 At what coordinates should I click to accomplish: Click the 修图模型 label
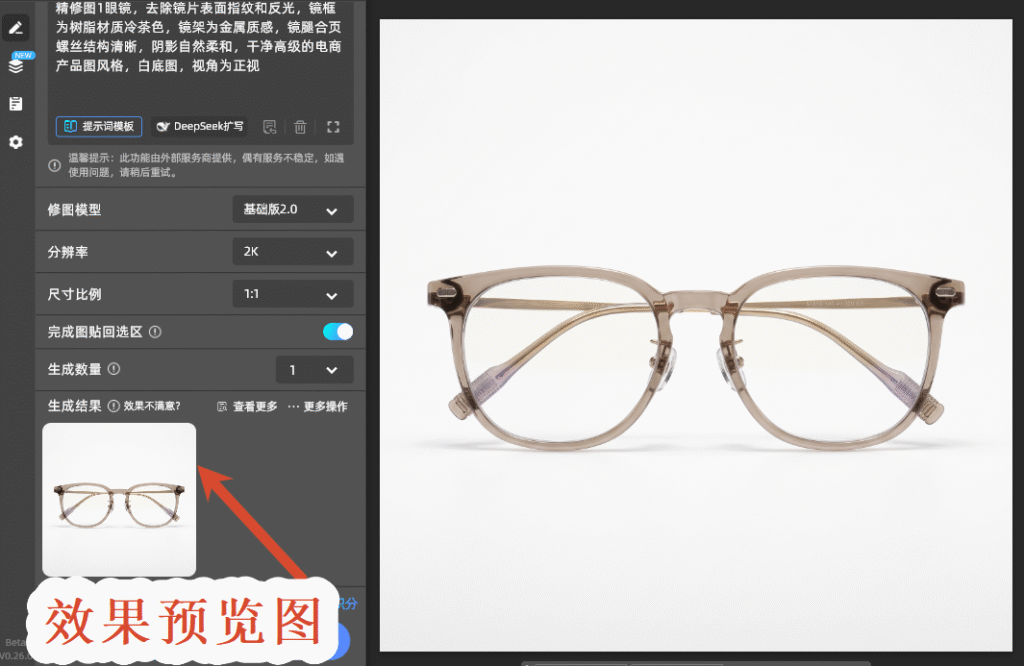point(74,210)
